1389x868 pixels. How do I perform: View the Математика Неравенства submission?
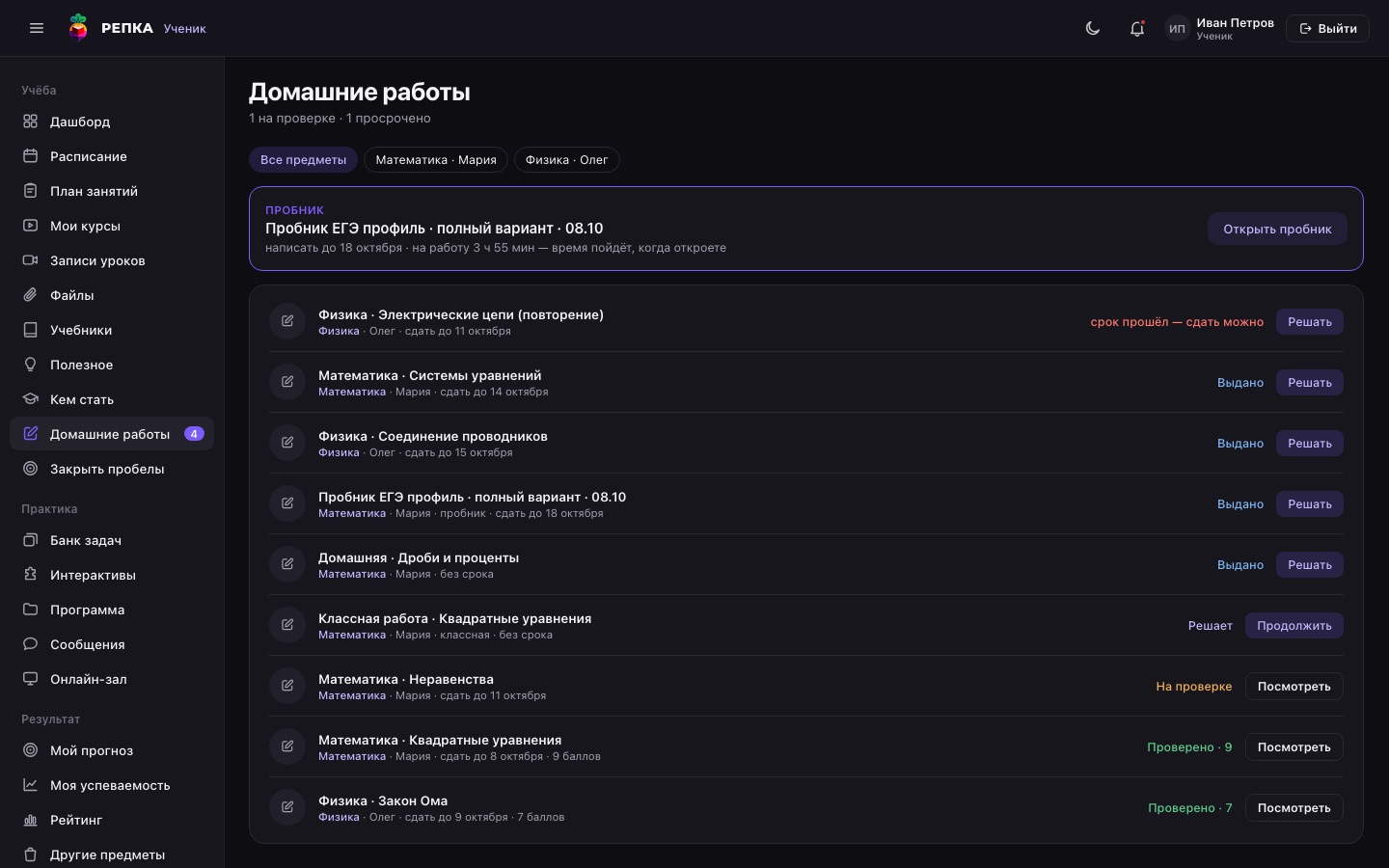coord(1294,687)
